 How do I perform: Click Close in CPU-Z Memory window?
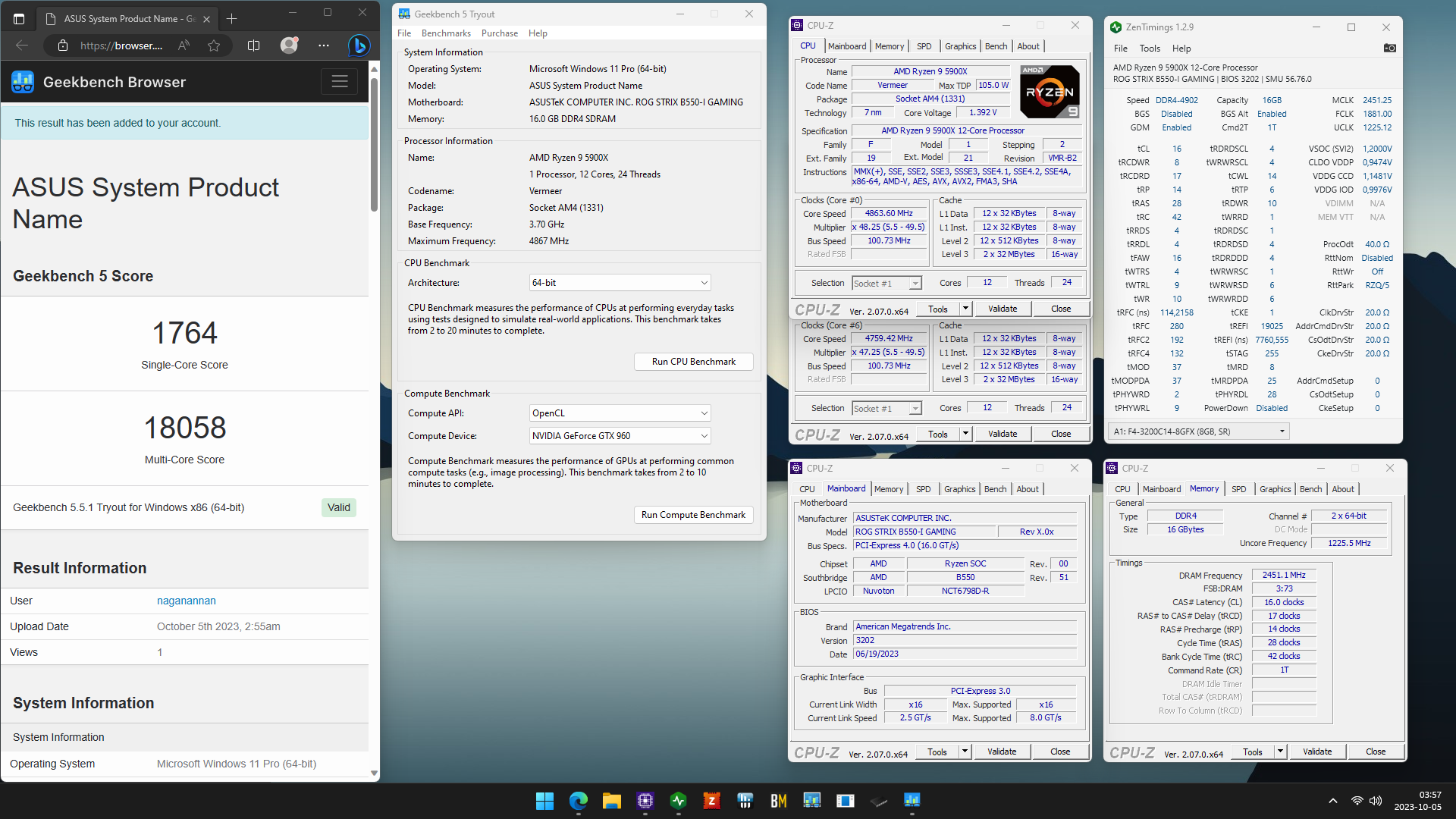pos(1376,752)
